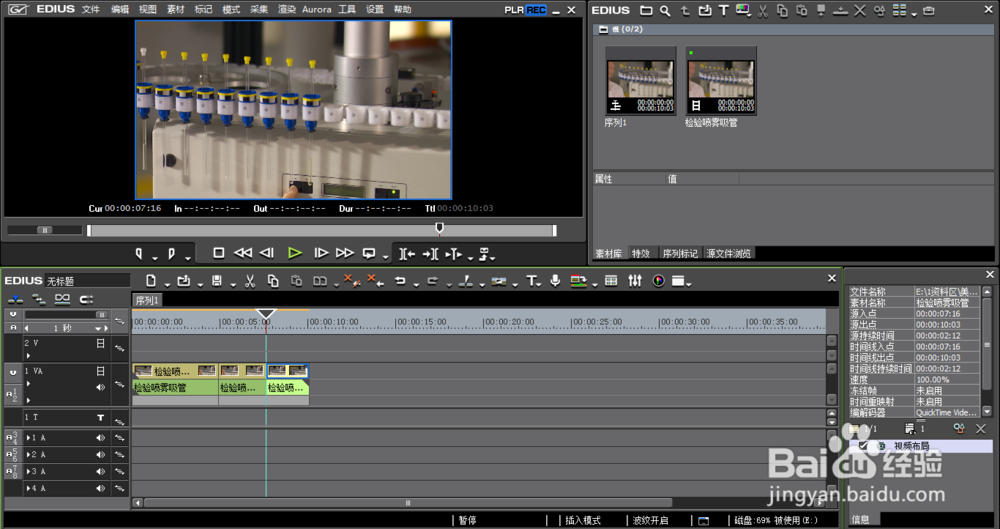The image size is (1000, 529).
Task: Select the 序列1 thumbnail in bin
Action: click(x=640, y=81)
